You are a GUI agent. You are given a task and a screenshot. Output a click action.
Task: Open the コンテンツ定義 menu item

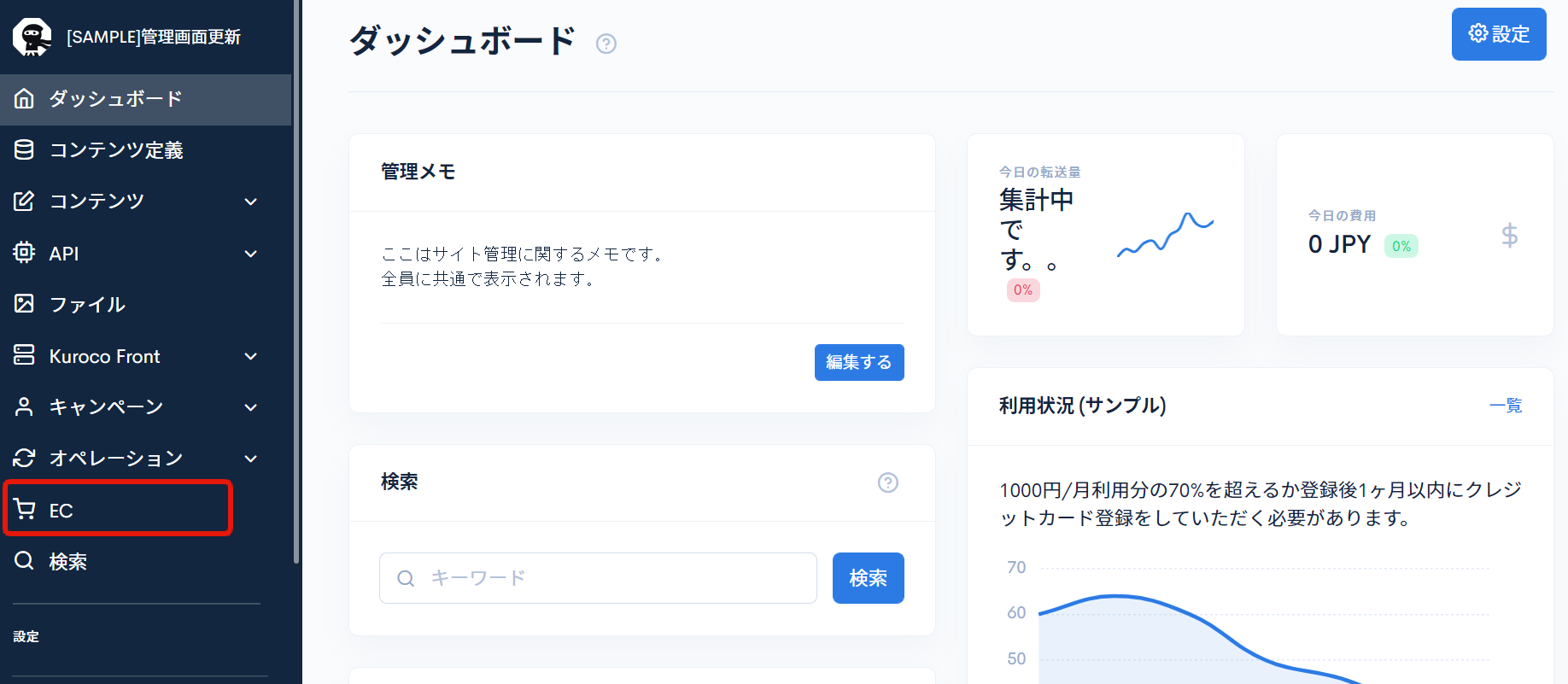116,150
